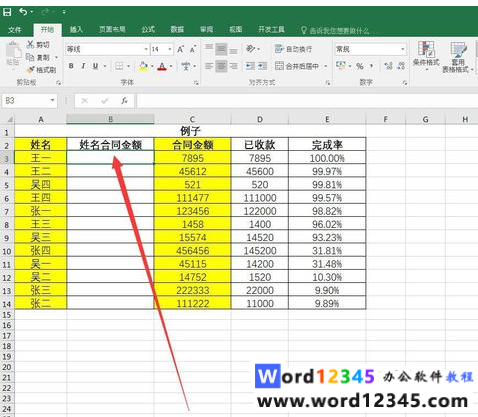Click cell with 姓名合同金额 header
The height and width of the screenshot is (417, 478).
tap(110, 145)
